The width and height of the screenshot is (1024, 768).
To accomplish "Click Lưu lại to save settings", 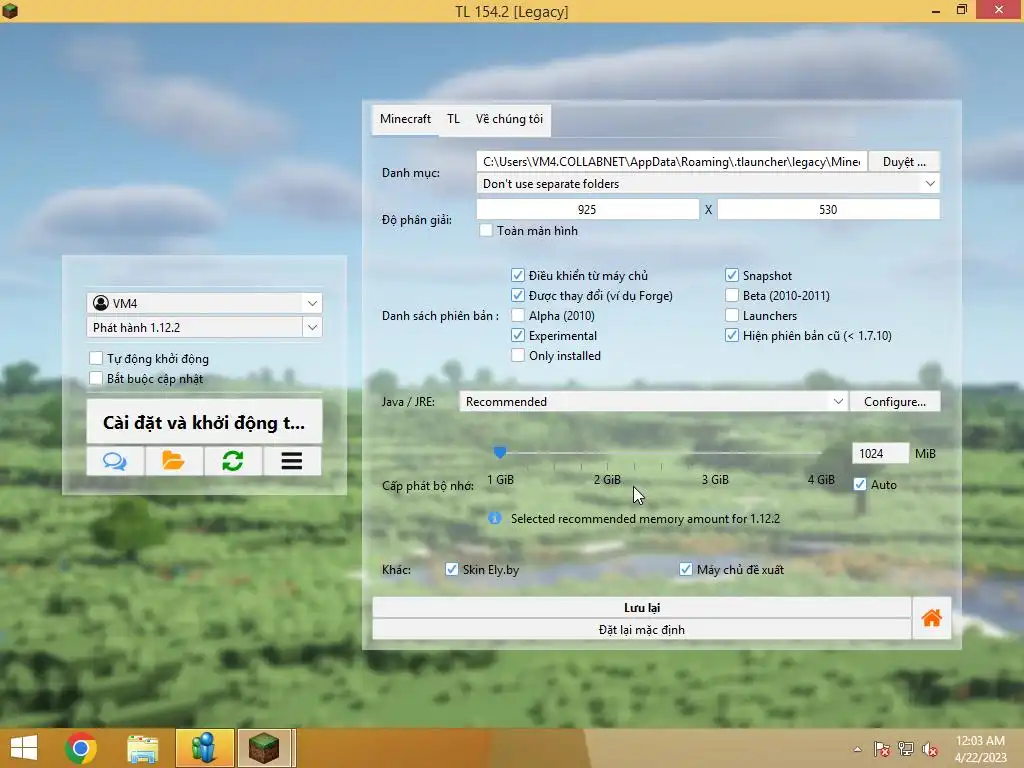I will click(641, 607).
